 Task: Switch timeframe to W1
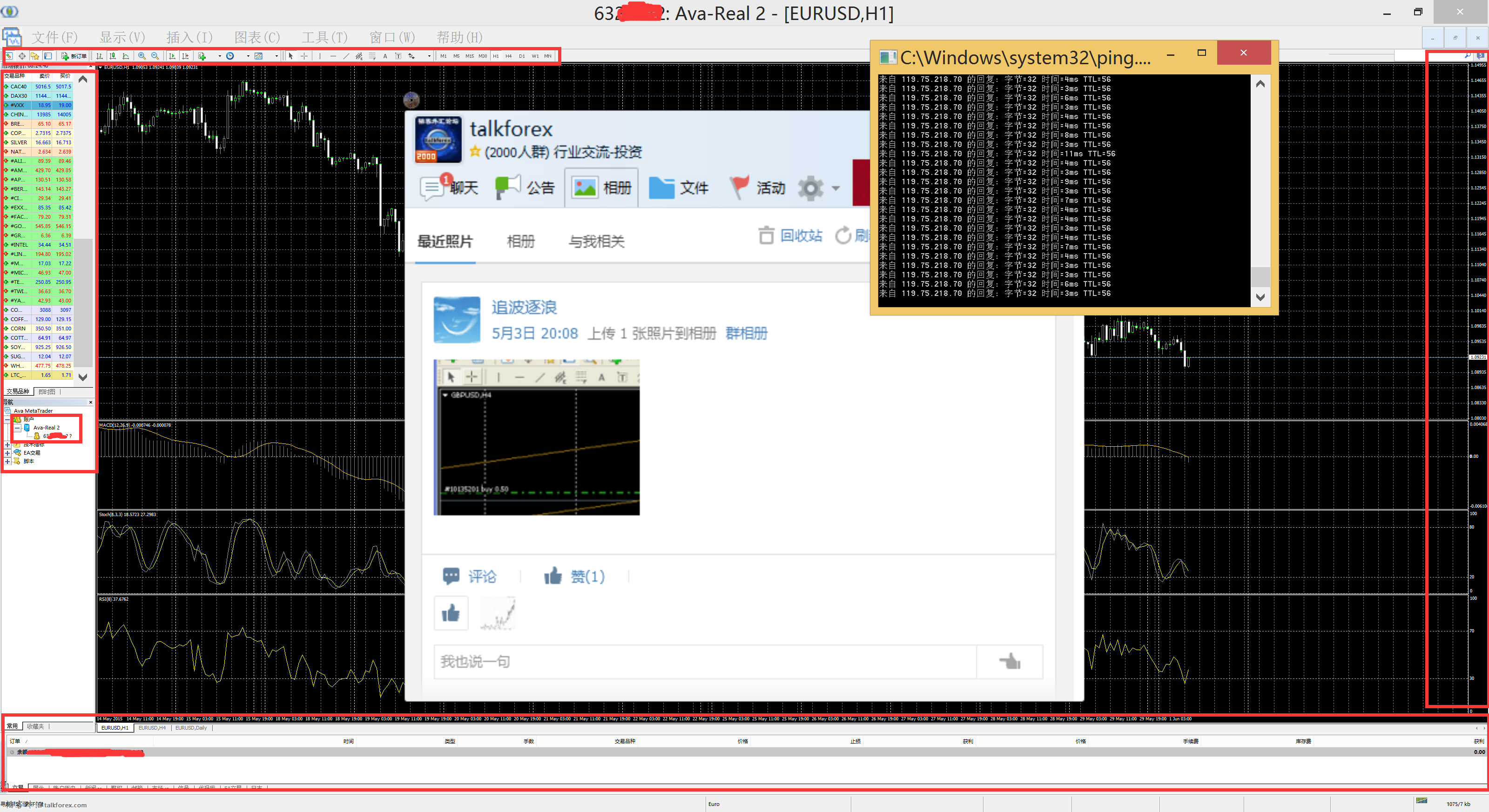pyautogui.click(x=535, y=56)
